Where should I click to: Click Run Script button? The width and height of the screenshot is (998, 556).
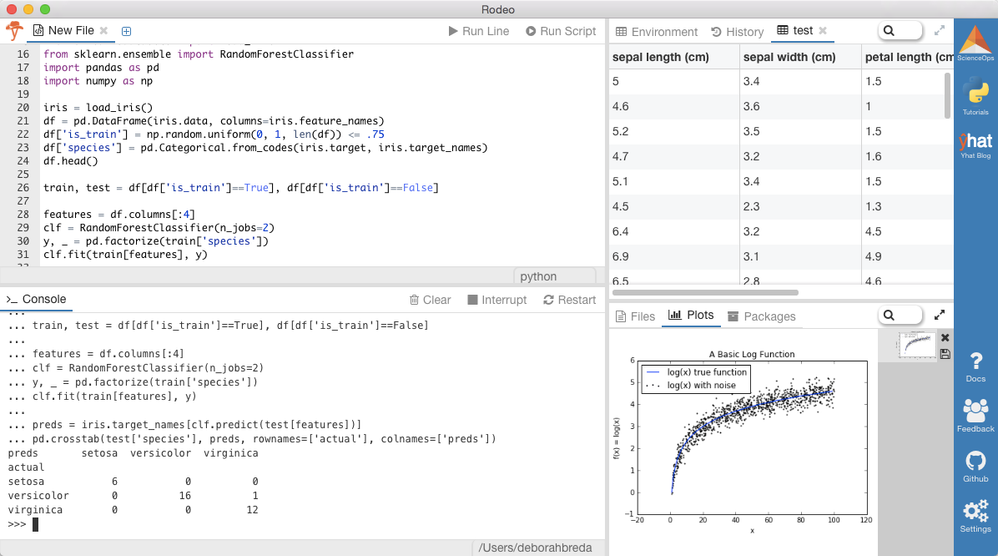point(561,31)
